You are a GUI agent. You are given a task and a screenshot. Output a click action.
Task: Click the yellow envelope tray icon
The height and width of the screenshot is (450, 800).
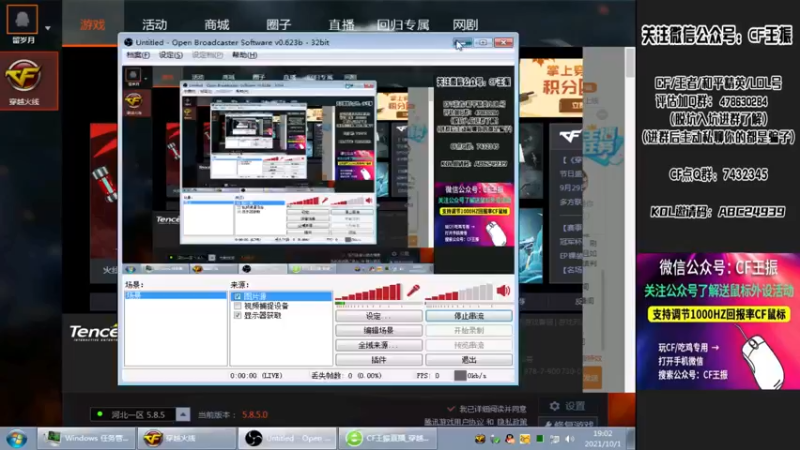tap(524, 439)
